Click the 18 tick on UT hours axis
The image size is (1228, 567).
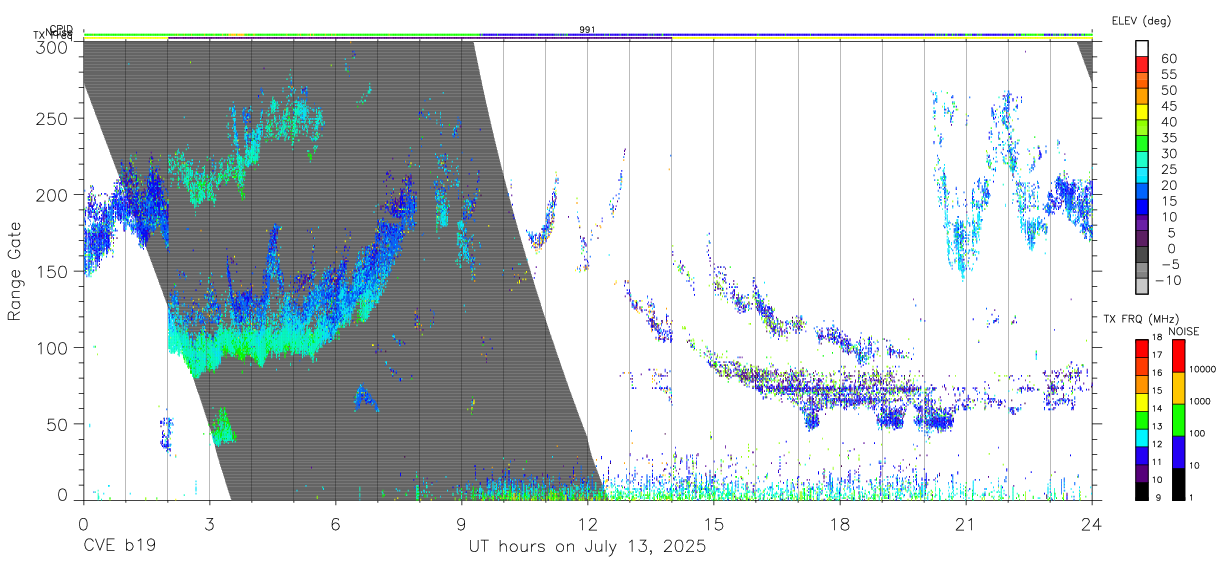[x=839, y=524]
